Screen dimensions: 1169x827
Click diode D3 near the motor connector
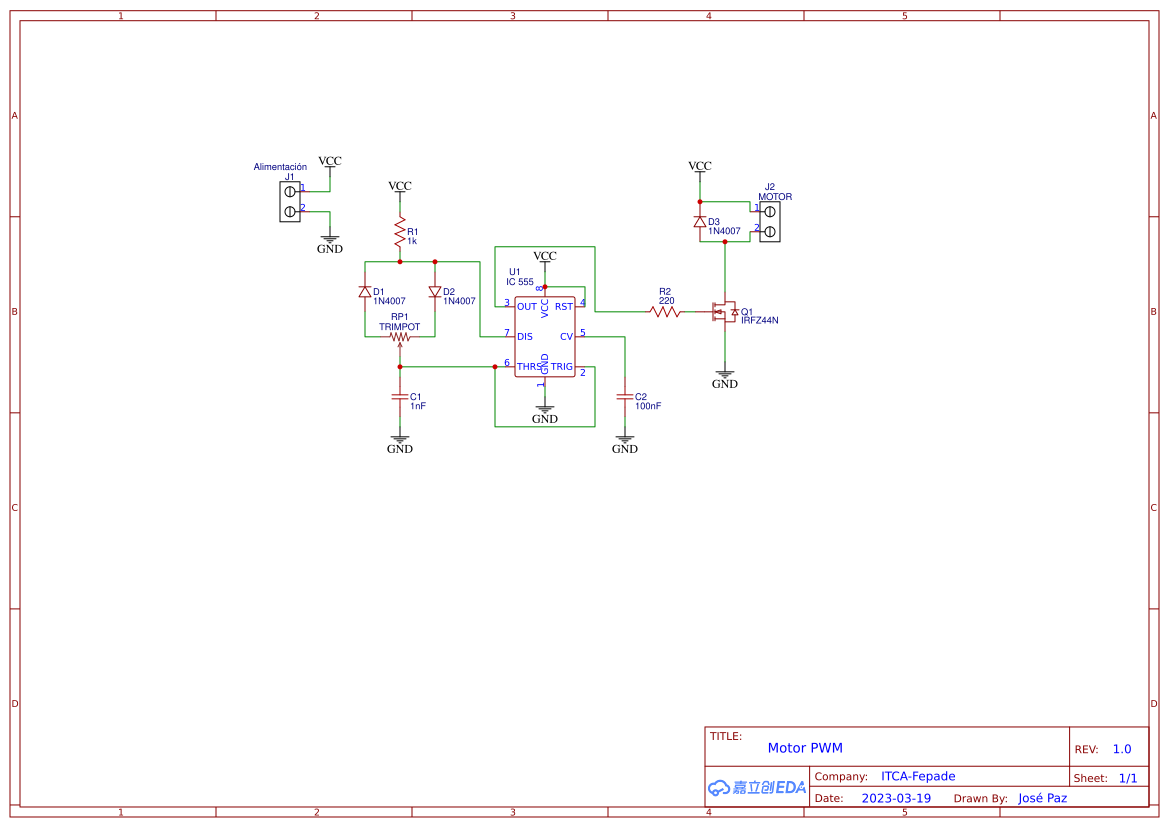click(x=700, y=220)
